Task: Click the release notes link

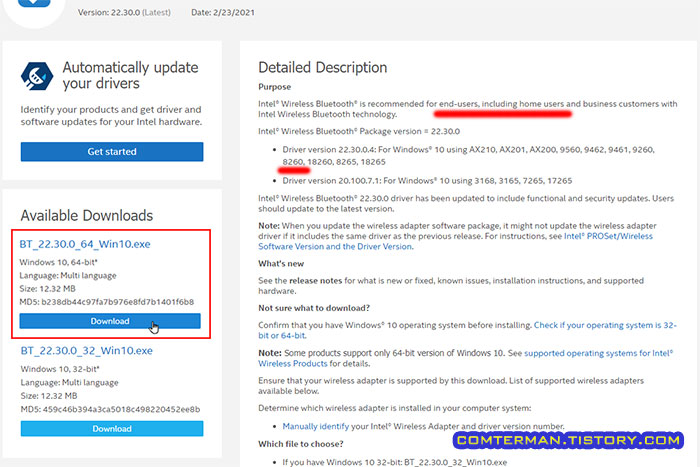Action: [x=316, y=281]
